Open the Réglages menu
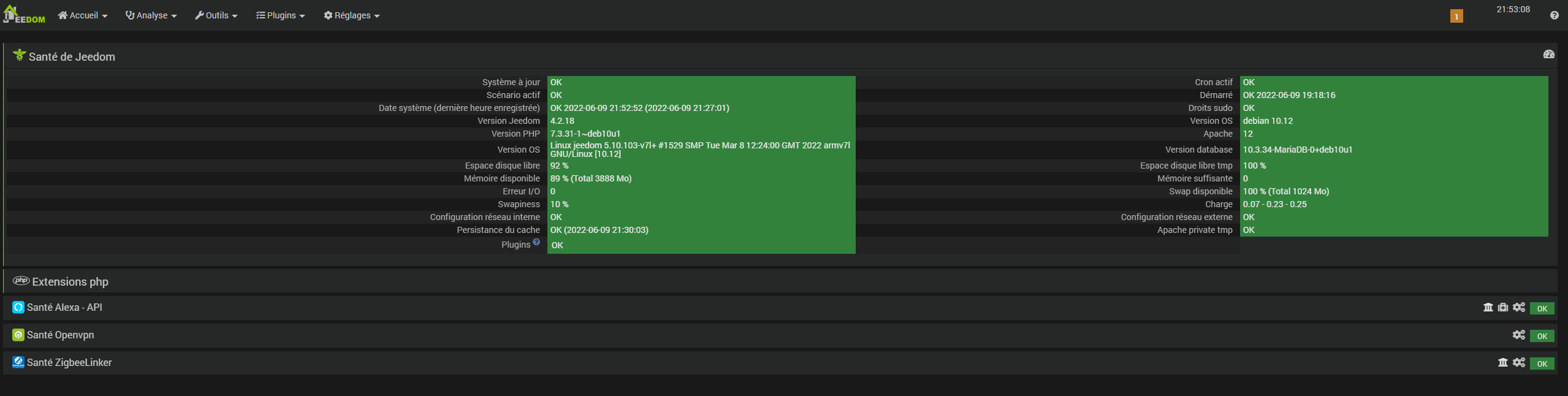1568x396 pixels. (x=352, y=15)
